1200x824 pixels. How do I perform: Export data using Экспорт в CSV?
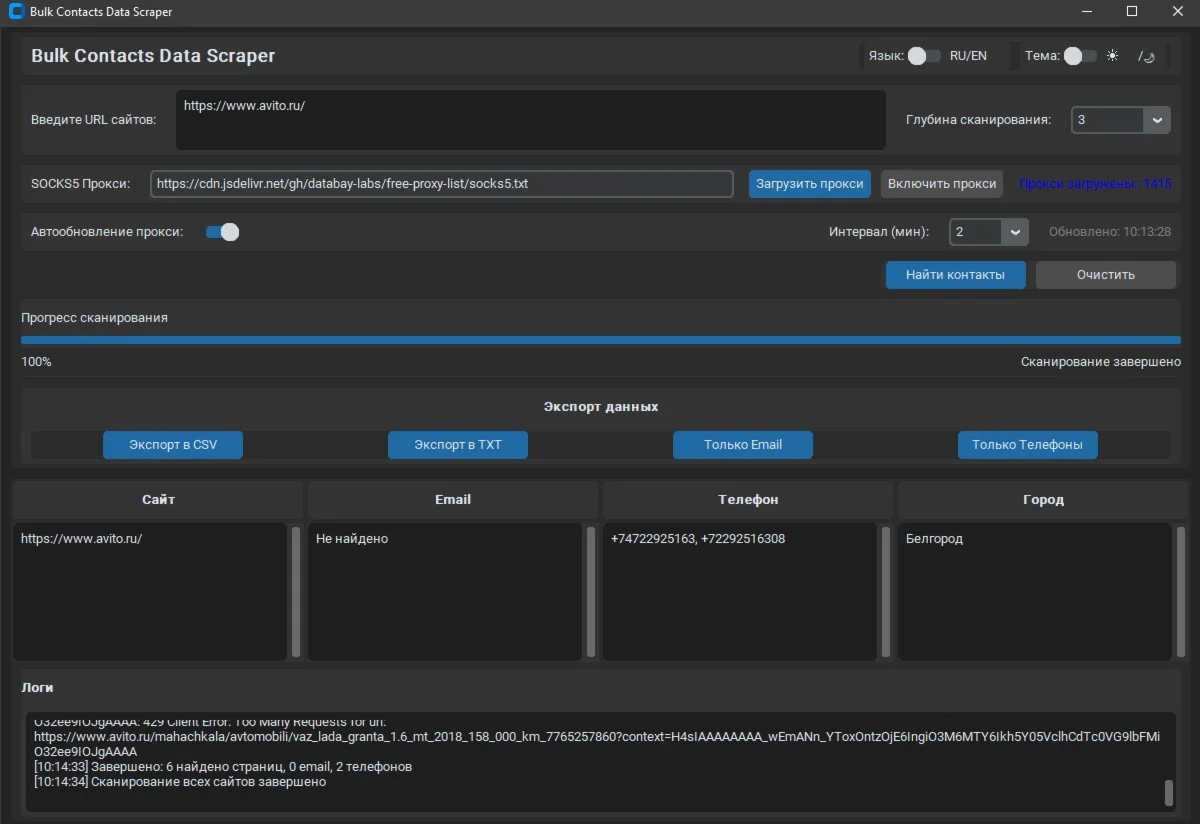coord(172,444)
